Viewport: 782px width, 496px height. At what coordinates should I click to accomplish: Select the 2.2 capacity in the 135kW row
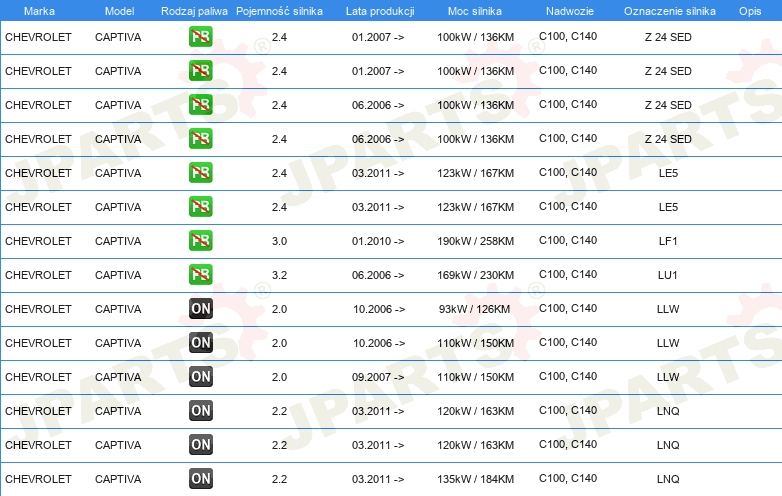click(279, 479)
